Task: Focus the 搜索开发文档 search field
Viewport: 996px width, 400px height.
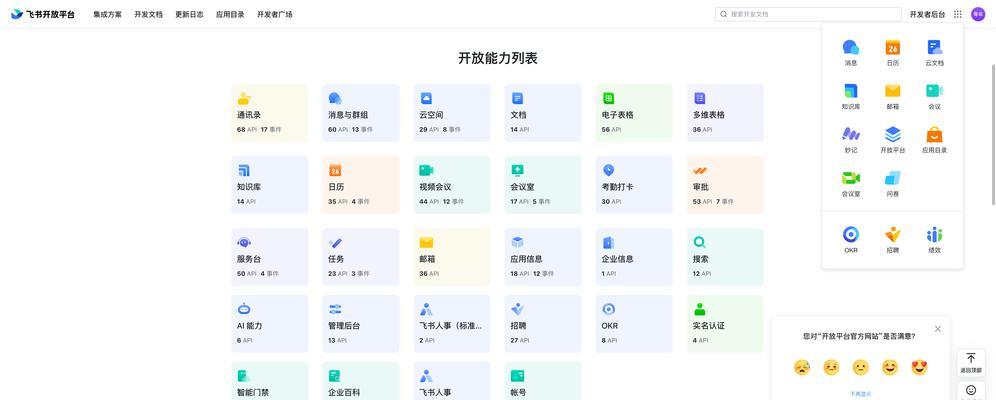Action: (808, 14)
